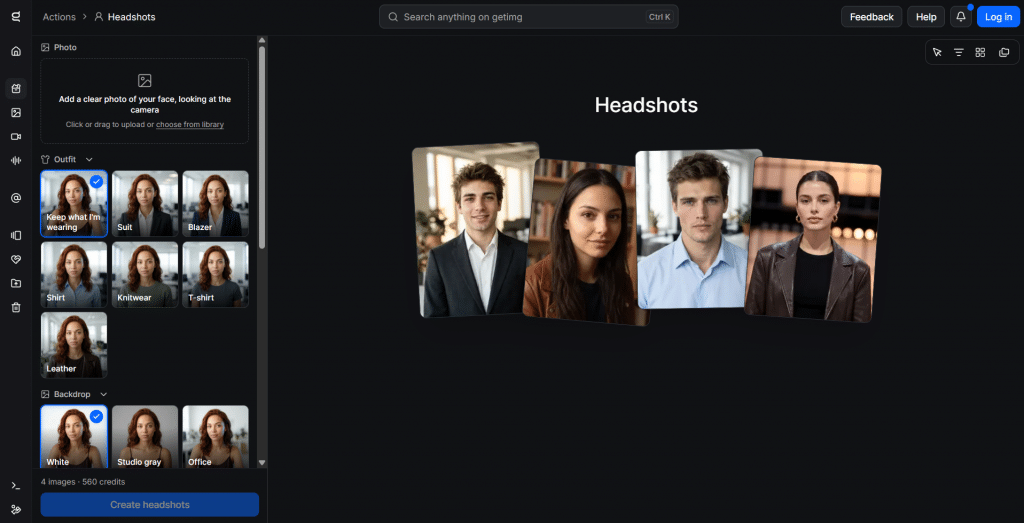Click the 'Headshots' main heading
This screenshot has width=1024, height=523.
click(646, 105)
